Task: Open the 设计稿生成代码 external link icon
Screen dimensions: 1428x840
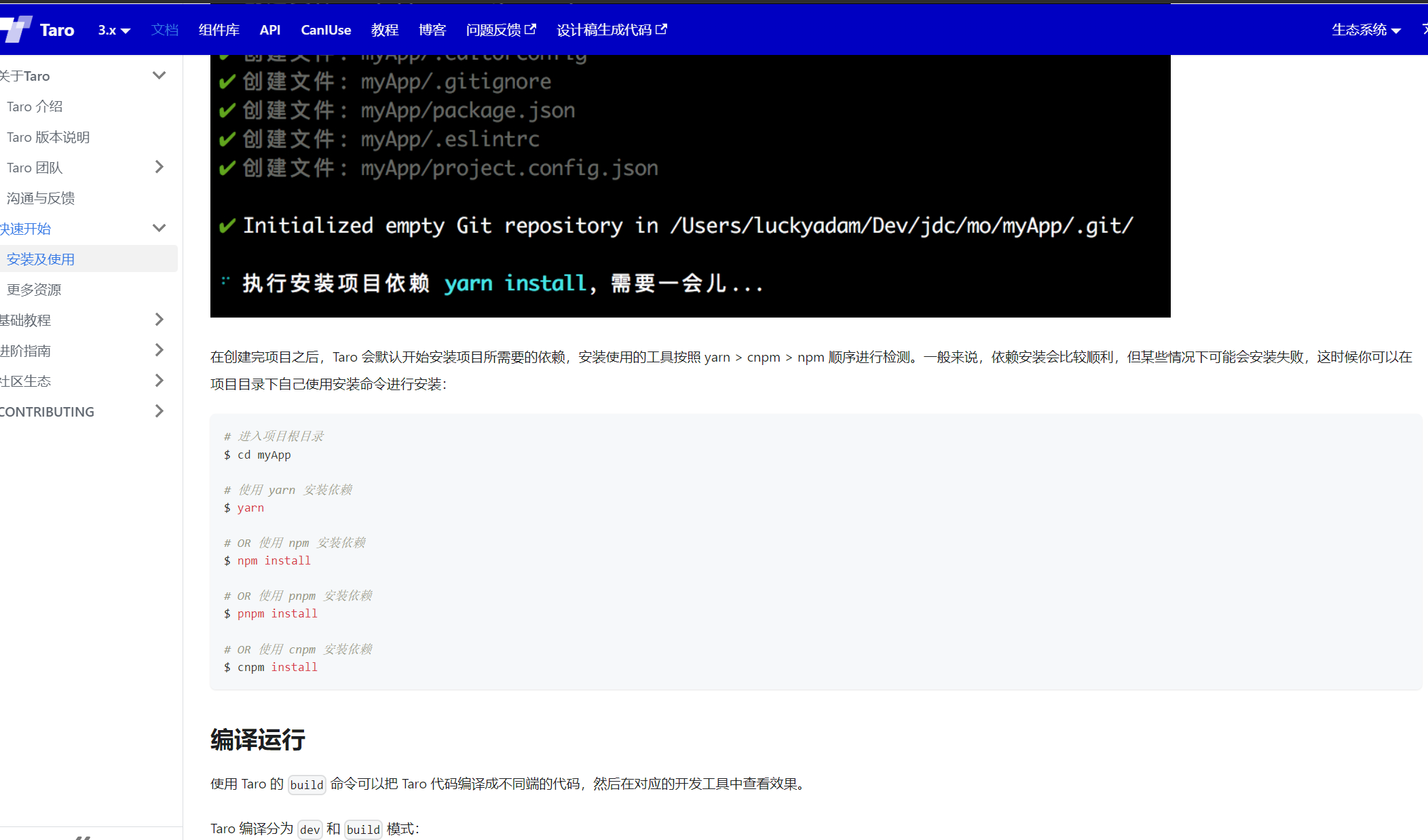Action: tap(663, 29)
